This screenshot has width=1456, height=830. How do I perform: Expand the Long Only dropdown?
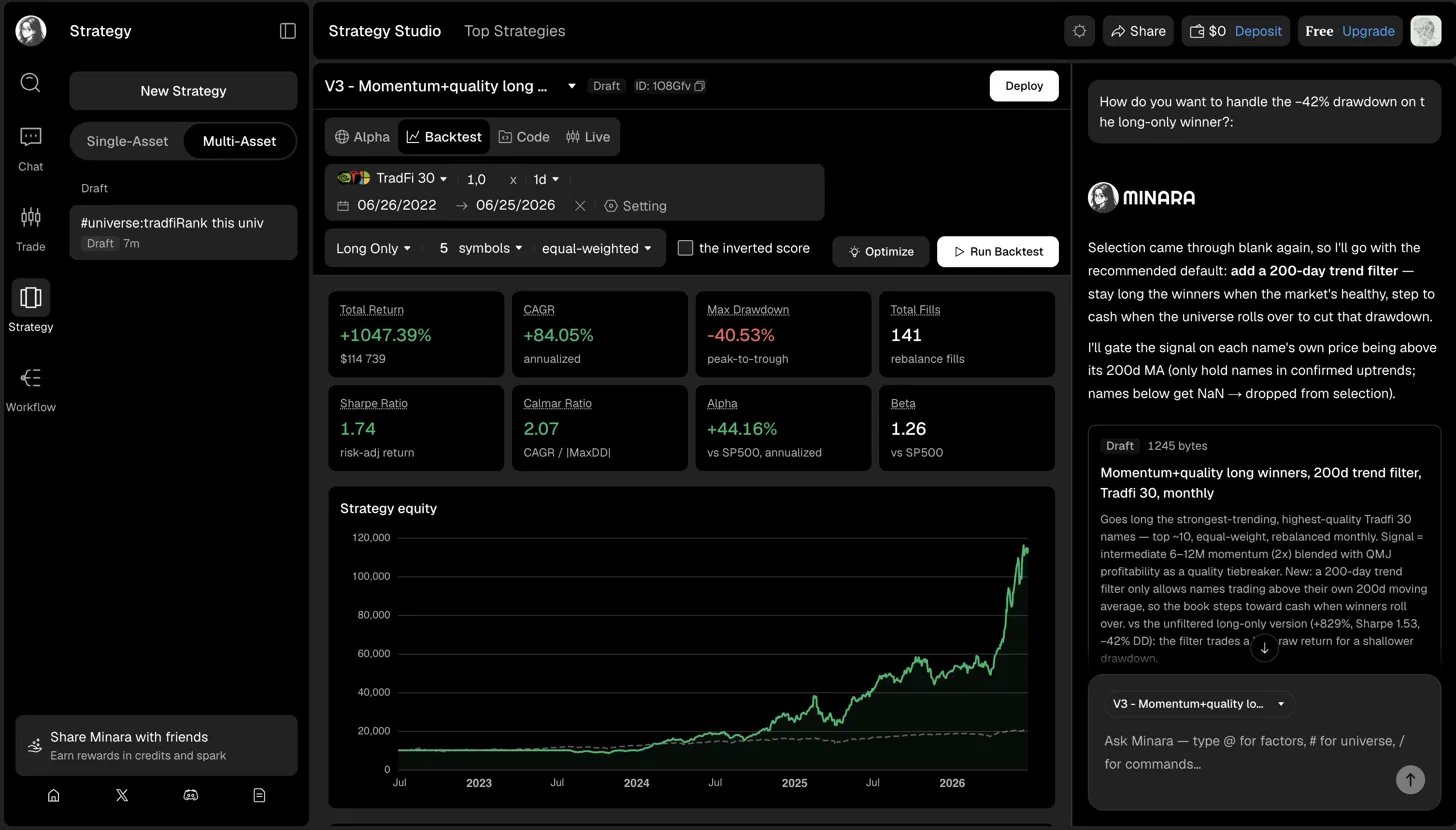pyautogui.click(x=373, y=248)
